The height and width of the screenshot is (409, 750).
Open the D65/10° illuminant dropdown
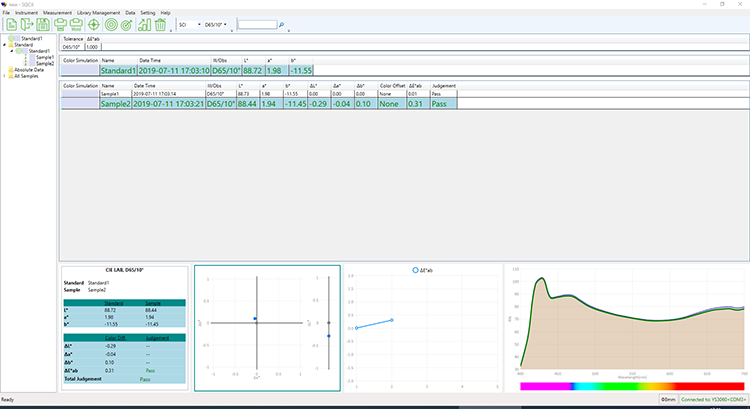(215, 24)
